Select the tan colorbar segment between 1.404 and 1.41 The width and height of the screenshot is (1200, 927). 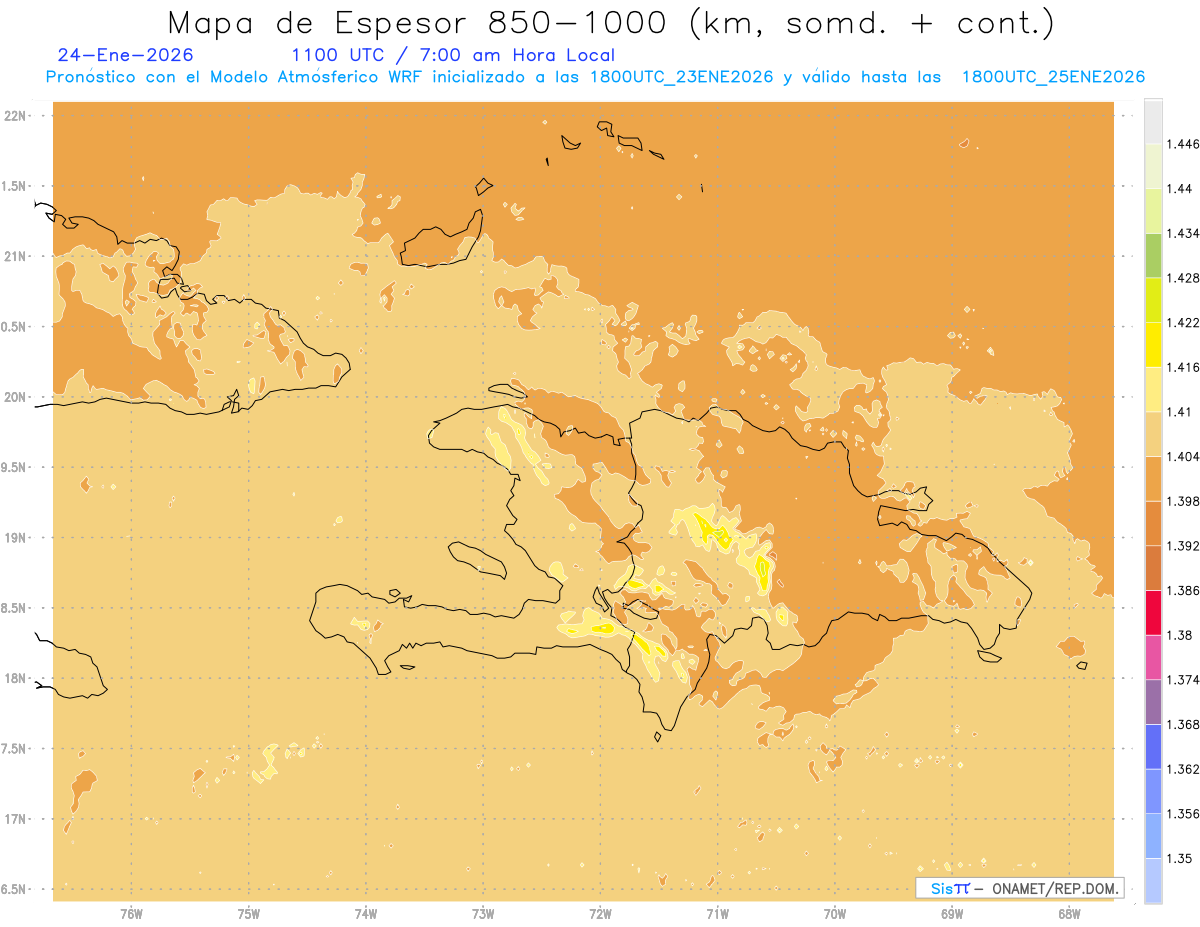point(1153,434)
